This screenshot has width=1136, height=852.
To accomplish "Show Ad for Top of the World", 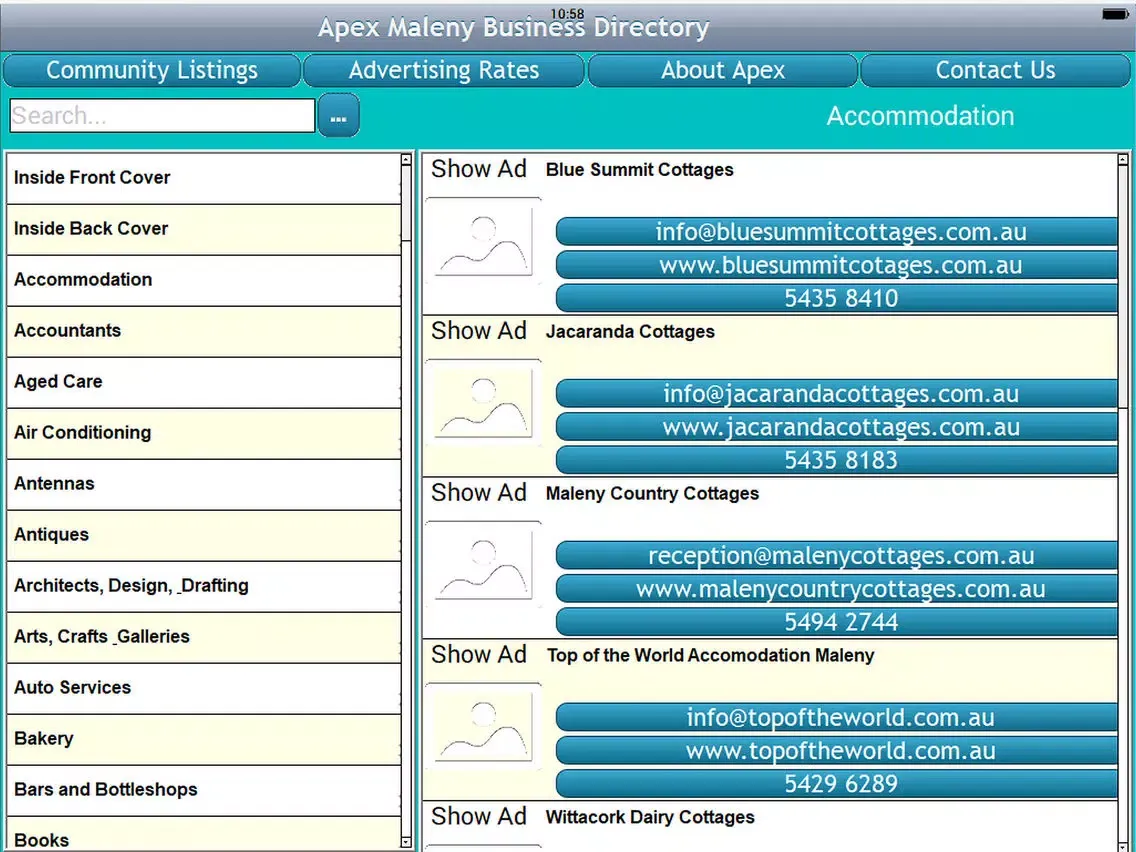I will click(x=479, y=654).
